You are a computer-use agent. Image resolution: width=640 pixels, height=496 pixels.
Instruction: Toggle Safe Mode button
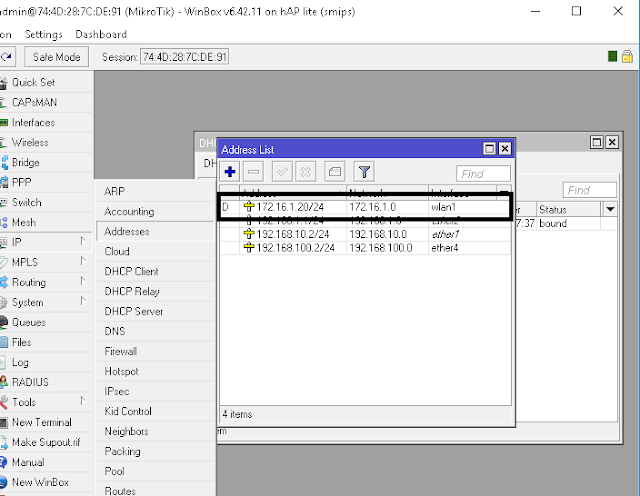point(57,57)
